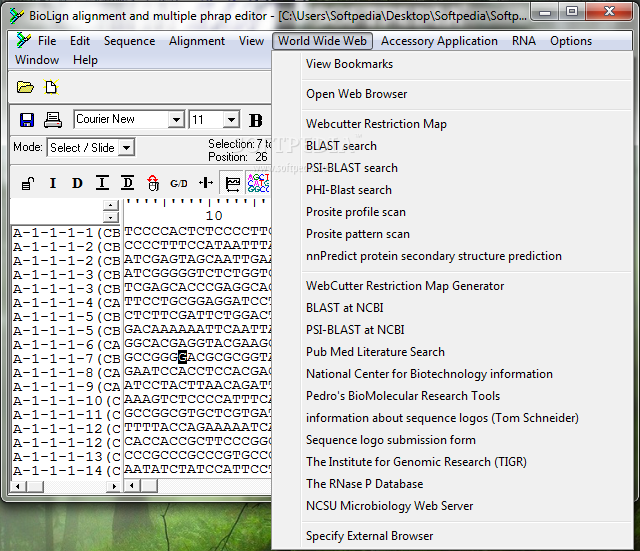The height and width of the screenshot is (551, 640).
Task: Open WebCutter Restriction Map Generator link
Action: [453, 286]
